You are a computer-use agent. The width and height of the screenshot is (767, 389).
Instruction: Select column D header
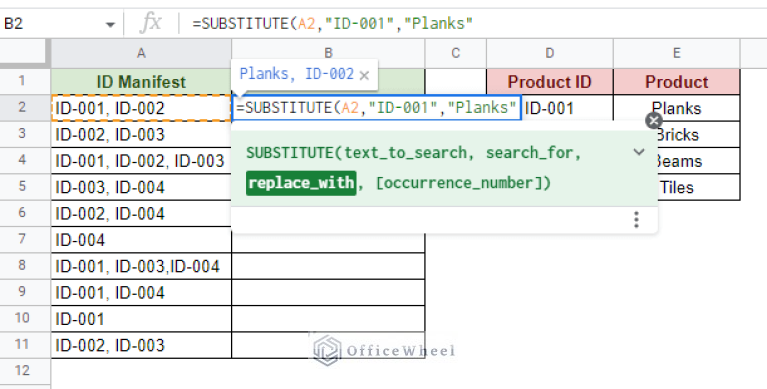coord(550,53)
